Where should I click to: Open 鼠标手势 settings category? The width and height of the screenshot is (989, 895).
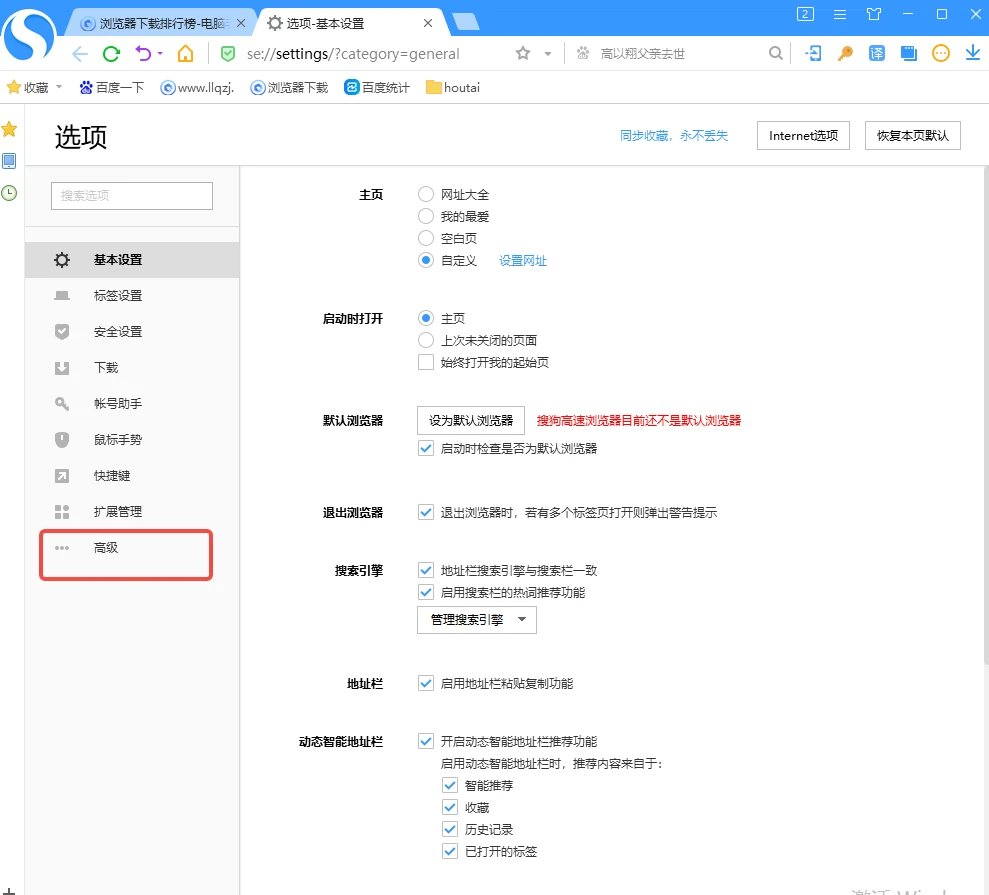coord(132,440)
